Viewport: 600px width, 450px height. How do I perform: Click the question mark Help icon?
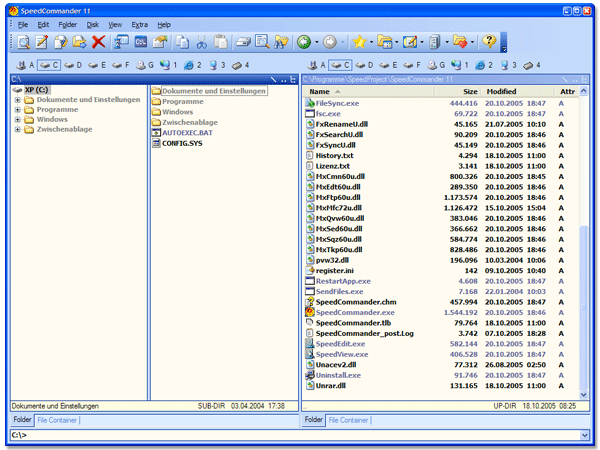[489, 41]
